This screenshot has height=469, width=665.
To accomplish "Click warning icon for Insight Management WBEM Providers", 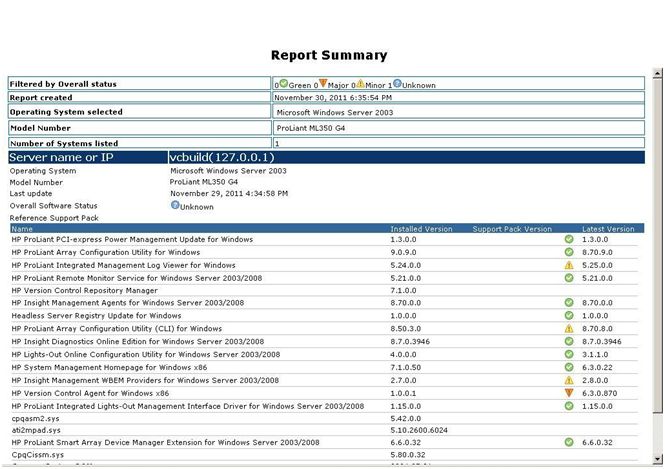I will [569, 380].
